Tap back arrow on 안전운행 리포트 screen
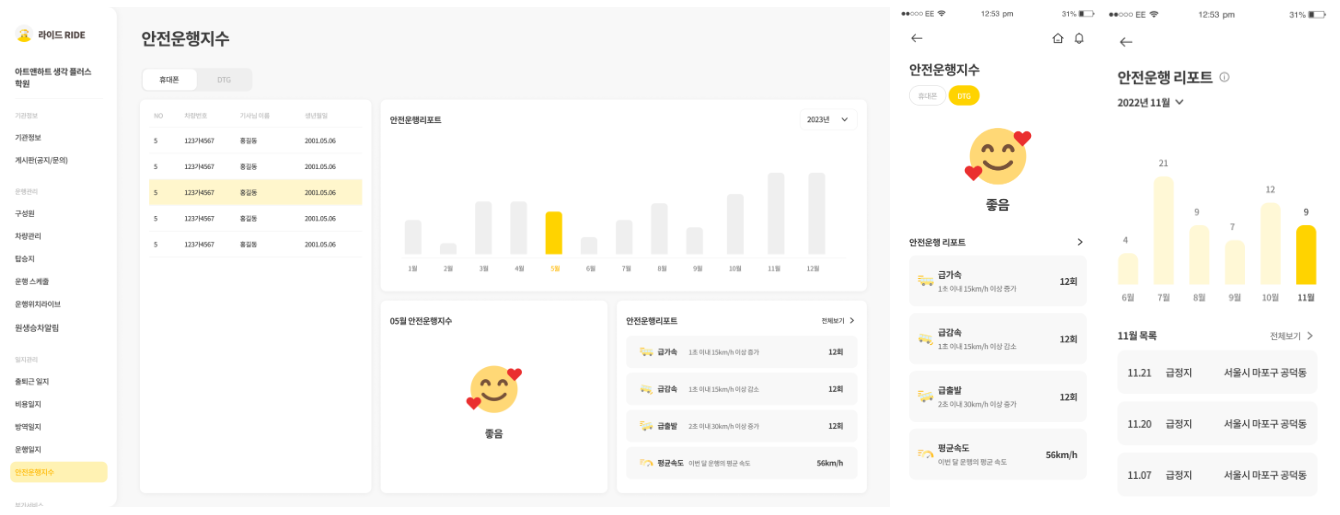This screenshot has height=515, width=1340. pyautogui.click(x=1126, y=42)
